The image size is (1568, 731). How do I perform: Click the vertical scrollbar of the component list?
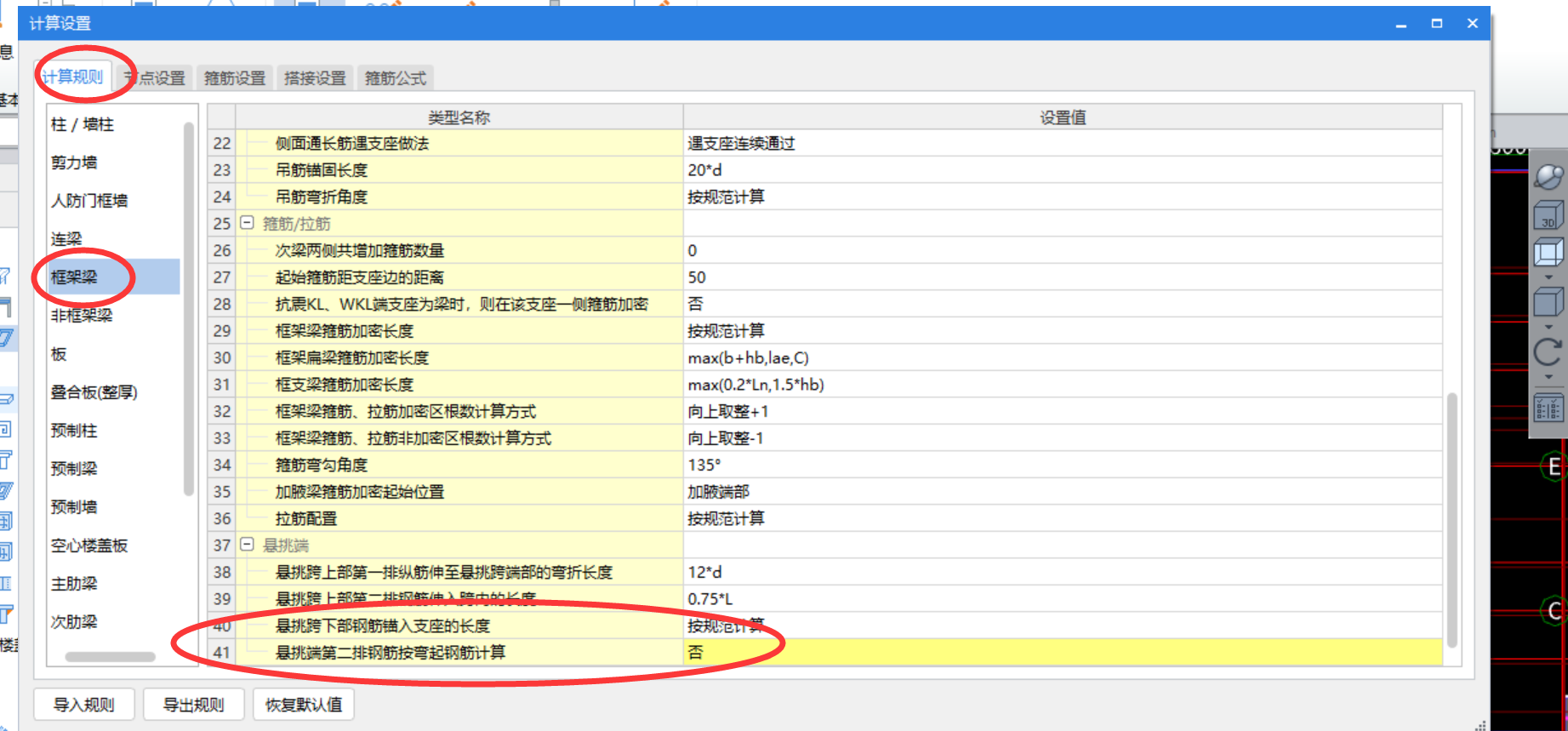189,309
